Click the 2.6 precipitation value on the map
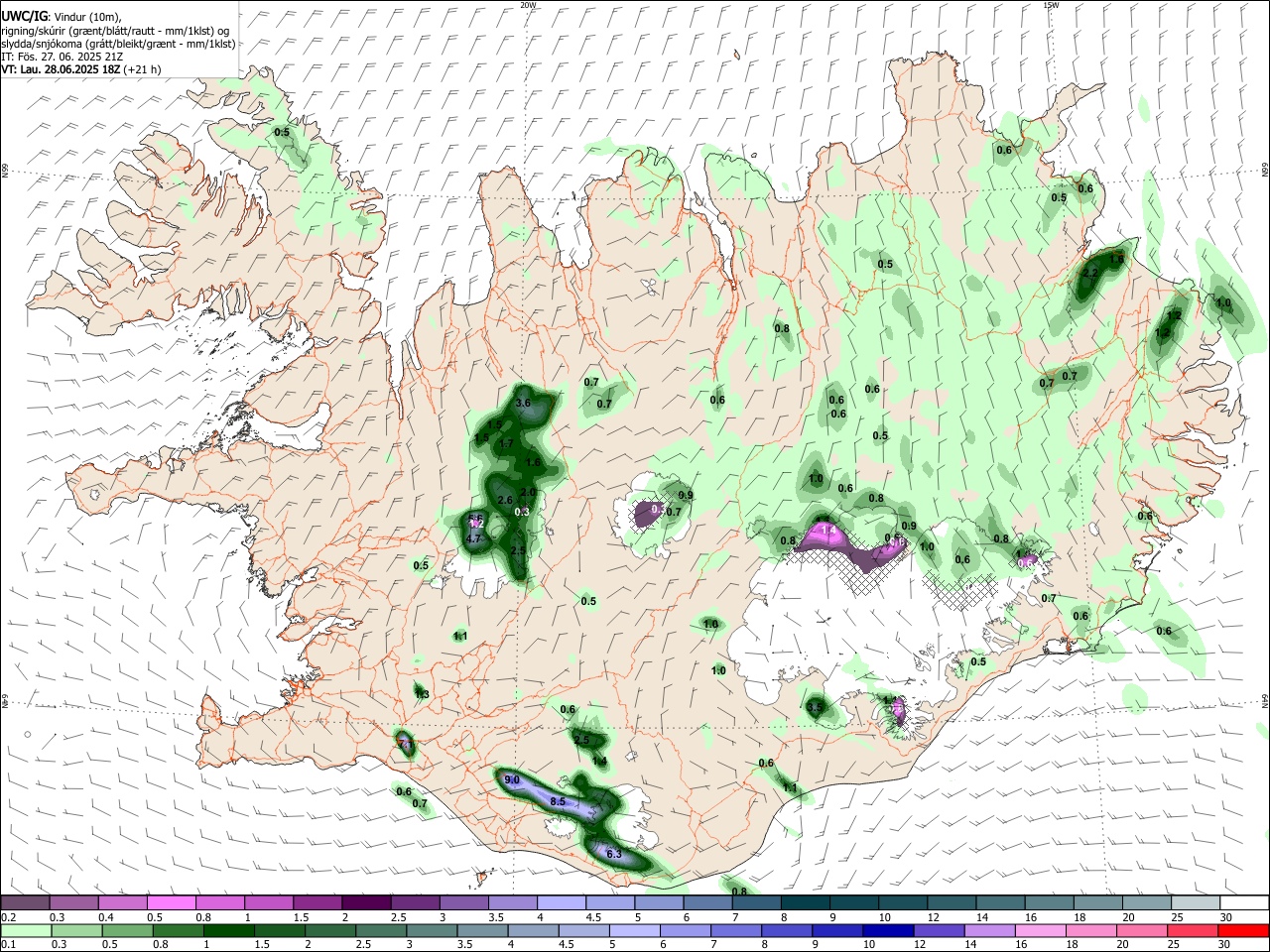 tap(505, 500)
